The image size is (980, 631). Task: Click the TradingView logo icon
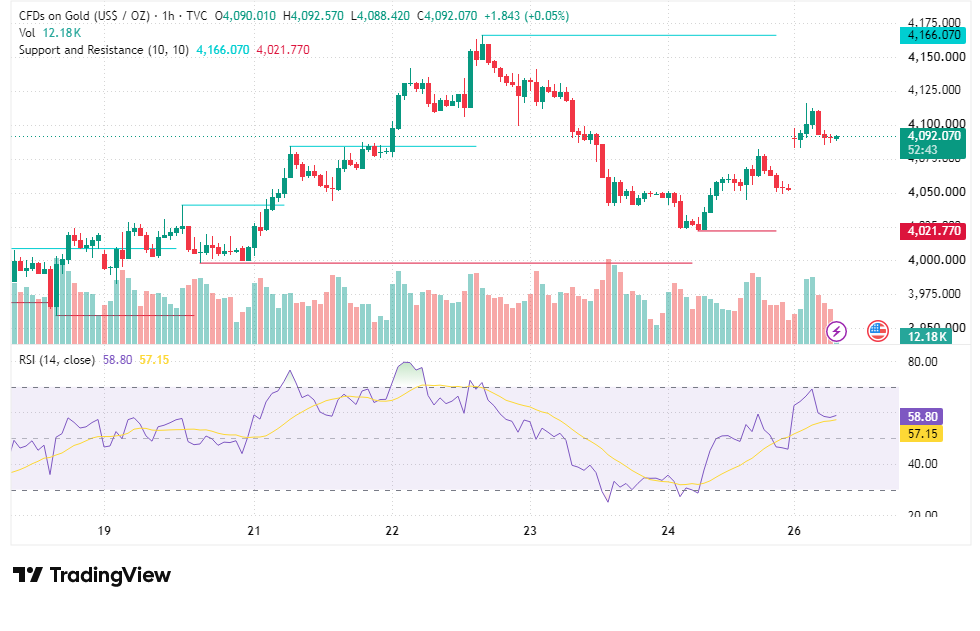pyautogui.click(x=28, y=575)
